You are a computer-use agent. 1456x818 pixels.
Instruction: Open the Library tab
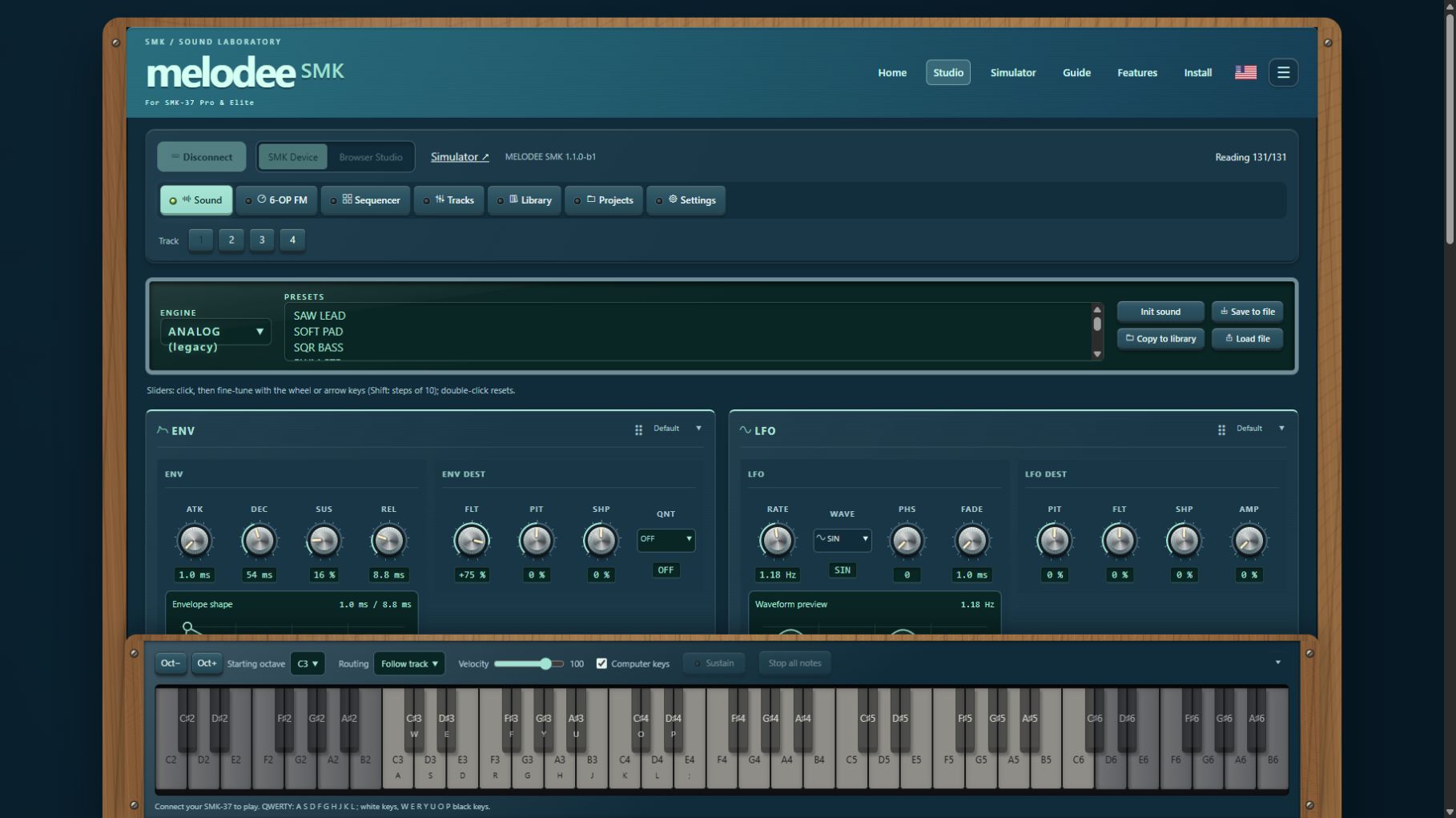coord(525,200)
